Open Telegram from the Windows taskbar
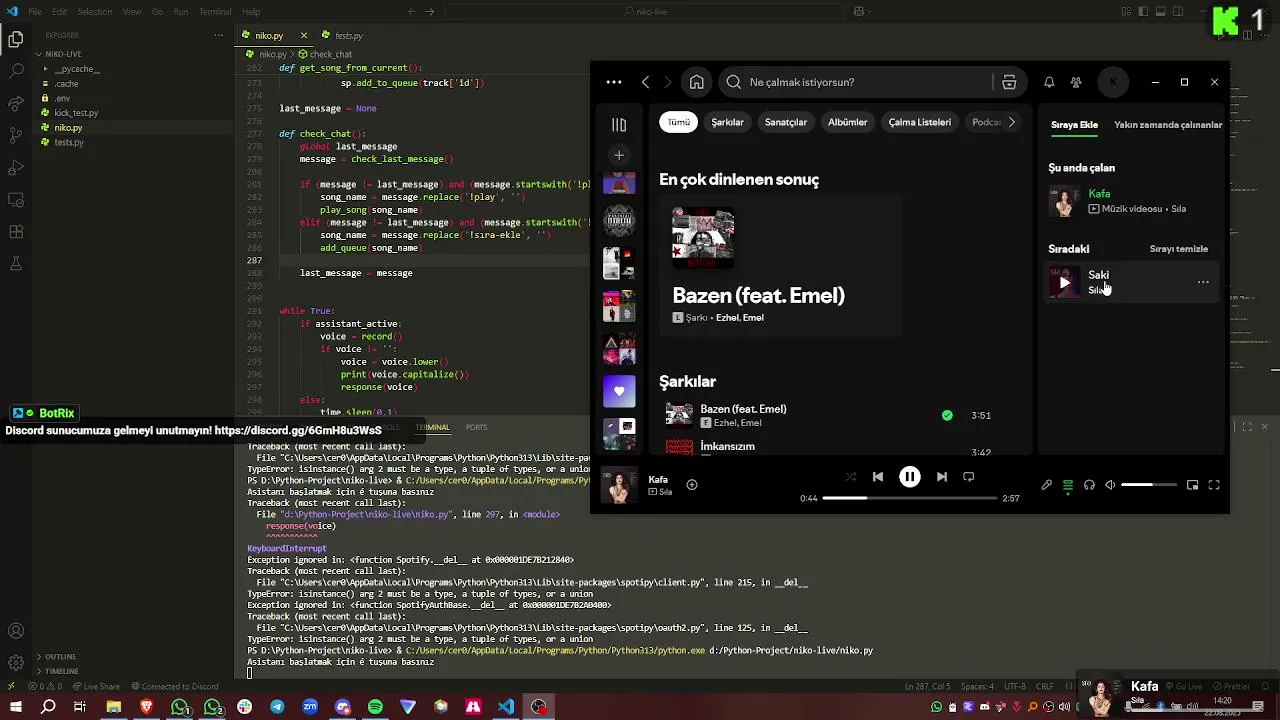Screen dimensions: 1280x720 coord(277,707)
